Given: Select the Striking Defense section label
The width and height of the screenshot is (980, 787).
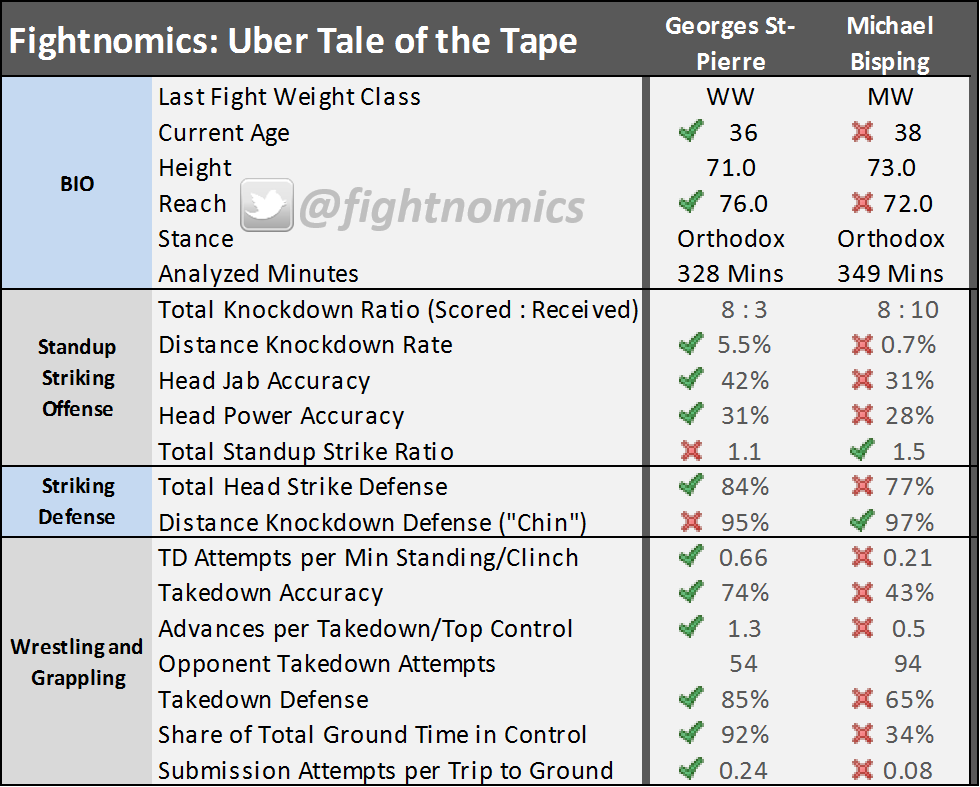Looking at the screenshot, I should pyautogui.click(x=77, y=502).
